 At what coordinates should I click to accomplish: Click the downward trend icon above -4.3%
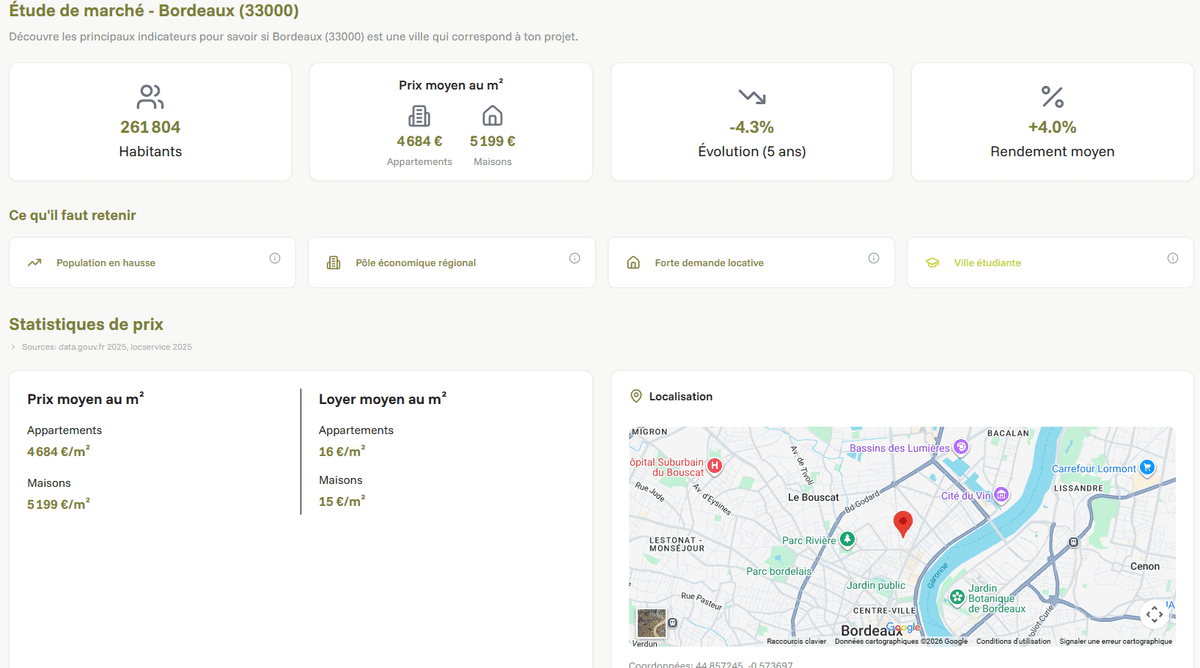752,97
